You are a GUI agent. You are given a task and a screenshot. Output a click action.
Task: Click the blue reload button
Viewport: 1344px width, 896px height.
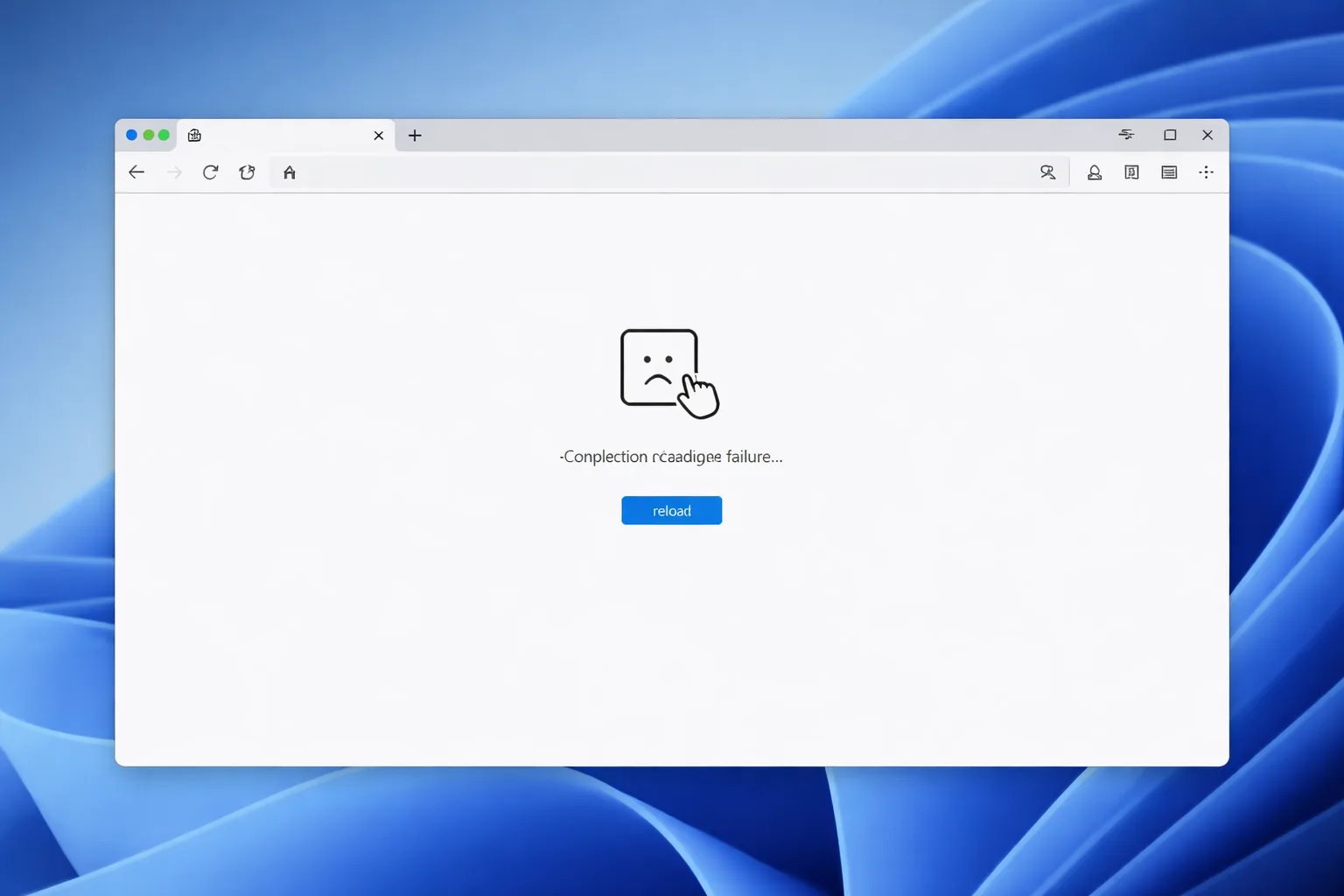pyautogui.click(x=671, y=510)
